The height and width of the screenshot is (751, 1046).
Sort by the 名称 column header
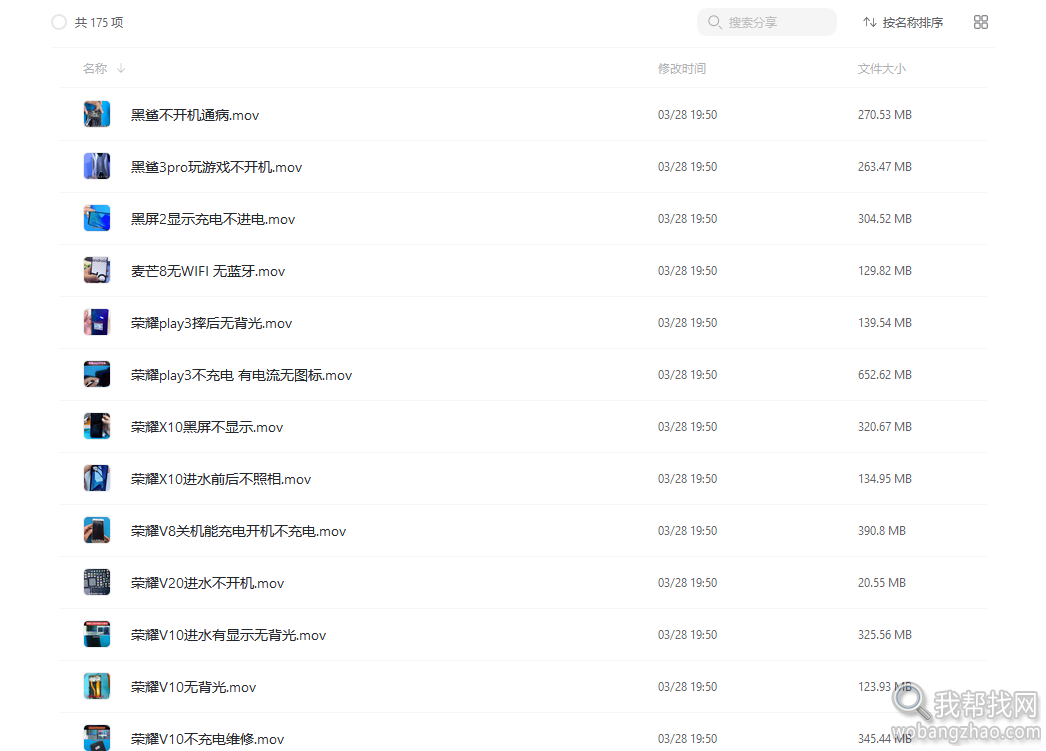coord(95,68)
